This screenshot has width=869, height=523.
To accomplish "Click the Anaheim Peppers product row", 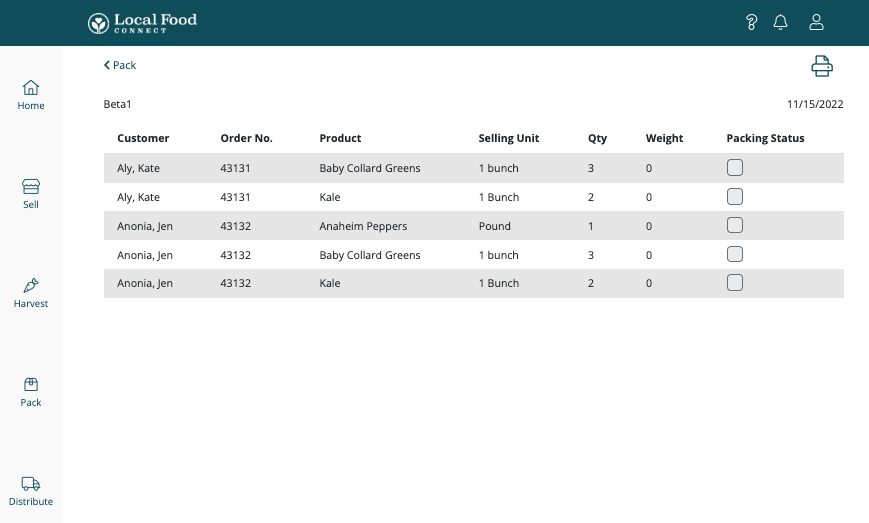I will point(363,226).
